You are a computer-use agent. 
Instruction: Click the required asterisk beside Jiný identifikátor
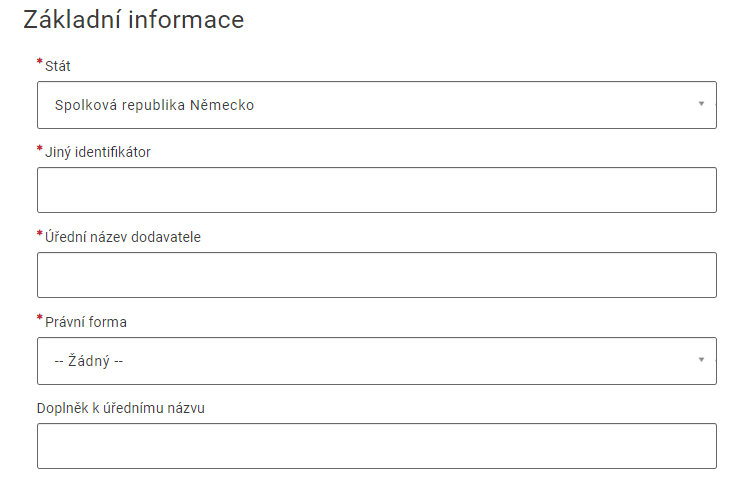(40, 149)
